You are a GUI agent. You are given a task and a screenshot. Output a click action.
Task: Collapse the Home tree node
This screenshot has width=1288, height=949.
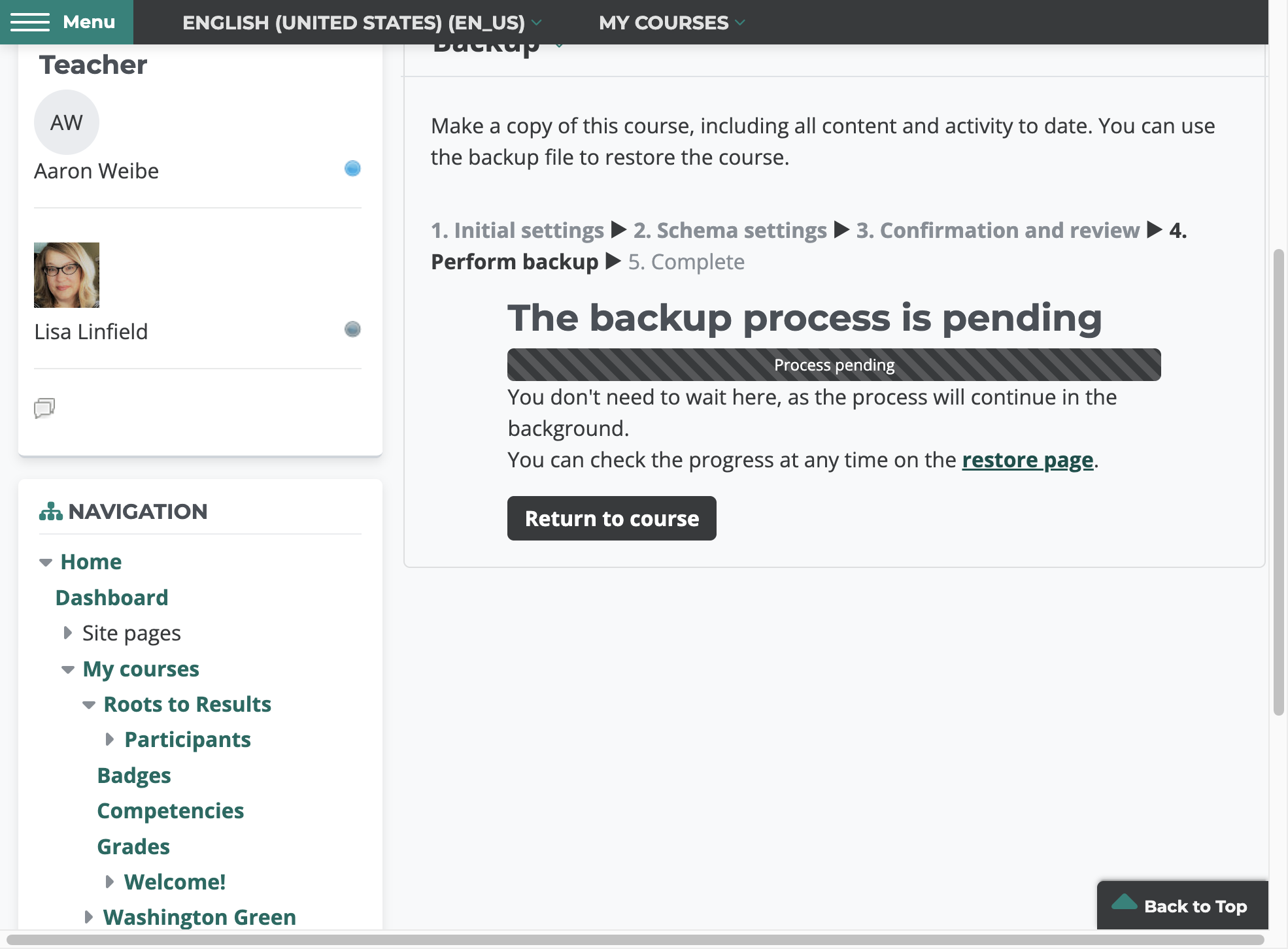point(45,562)
